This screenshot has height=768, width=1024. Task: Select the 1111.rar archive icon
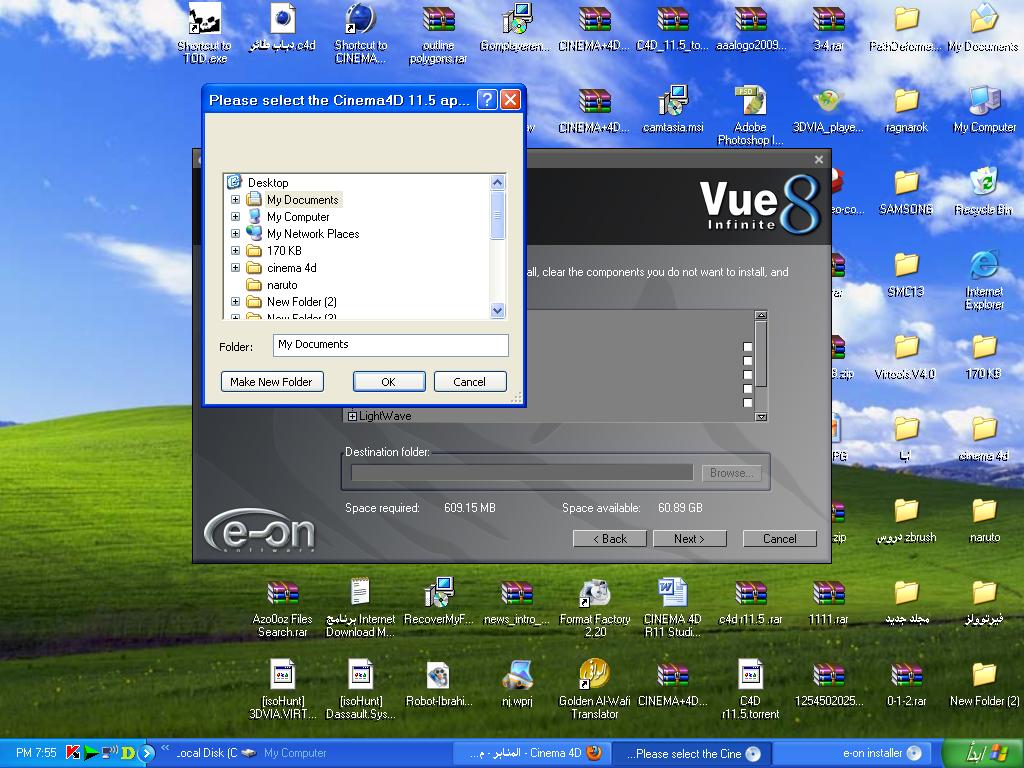click(x=828, y=601)
